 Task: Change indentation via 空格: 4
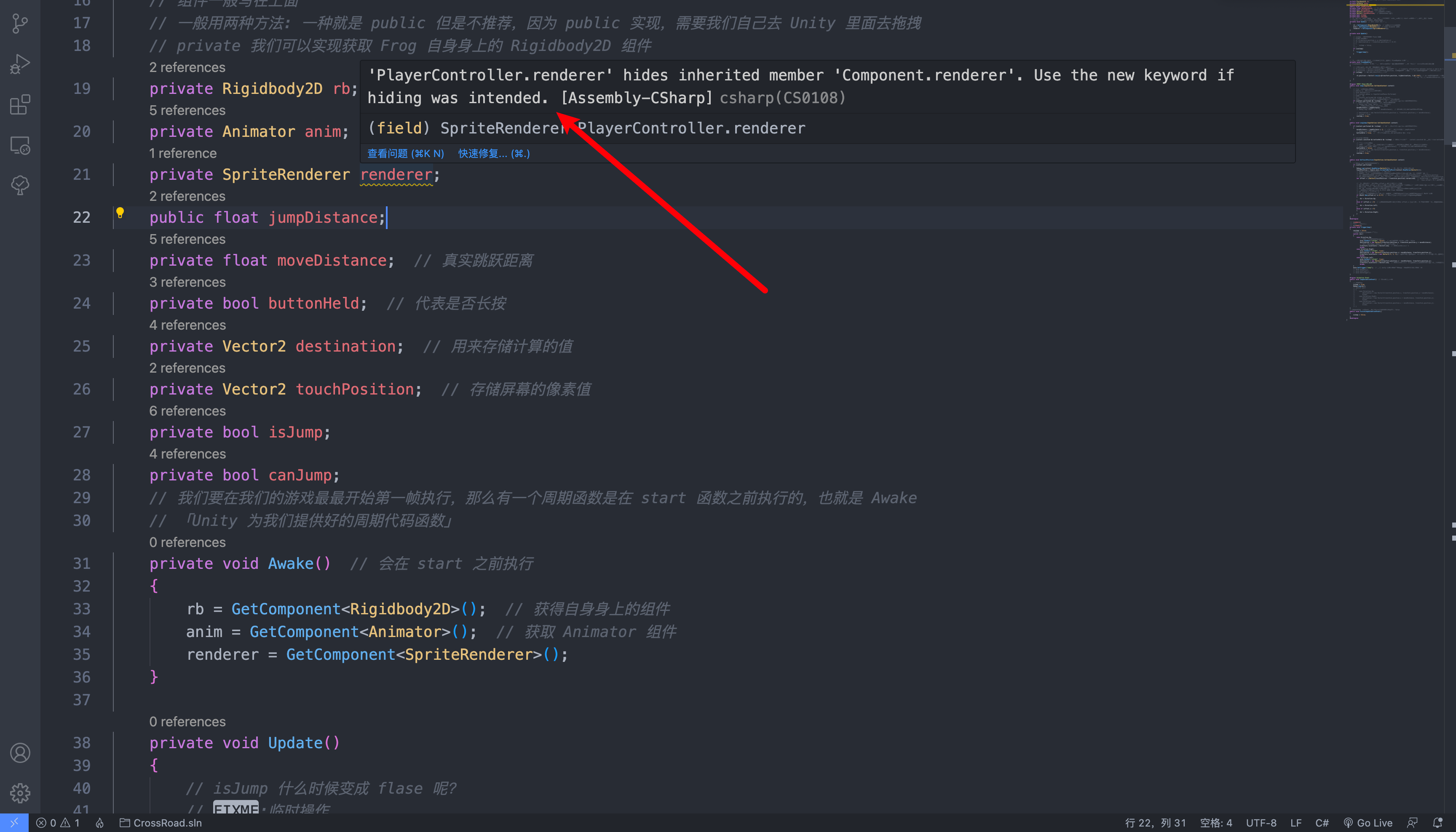pyautogui.click(x=1216, y=823)
